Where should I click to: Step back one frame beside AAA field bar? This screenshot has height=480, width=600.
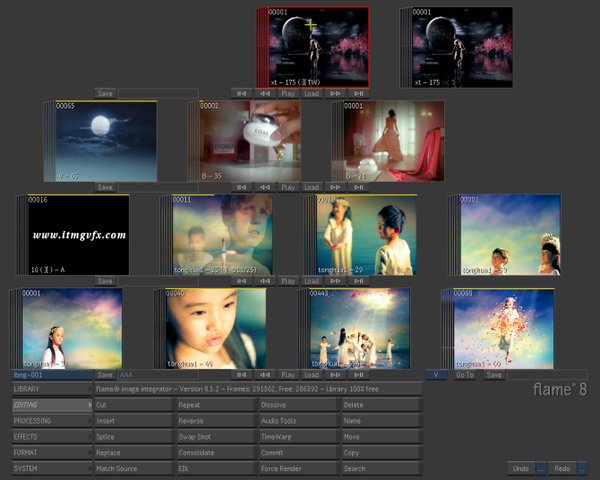pyautogui.click(x=264, y=375)
